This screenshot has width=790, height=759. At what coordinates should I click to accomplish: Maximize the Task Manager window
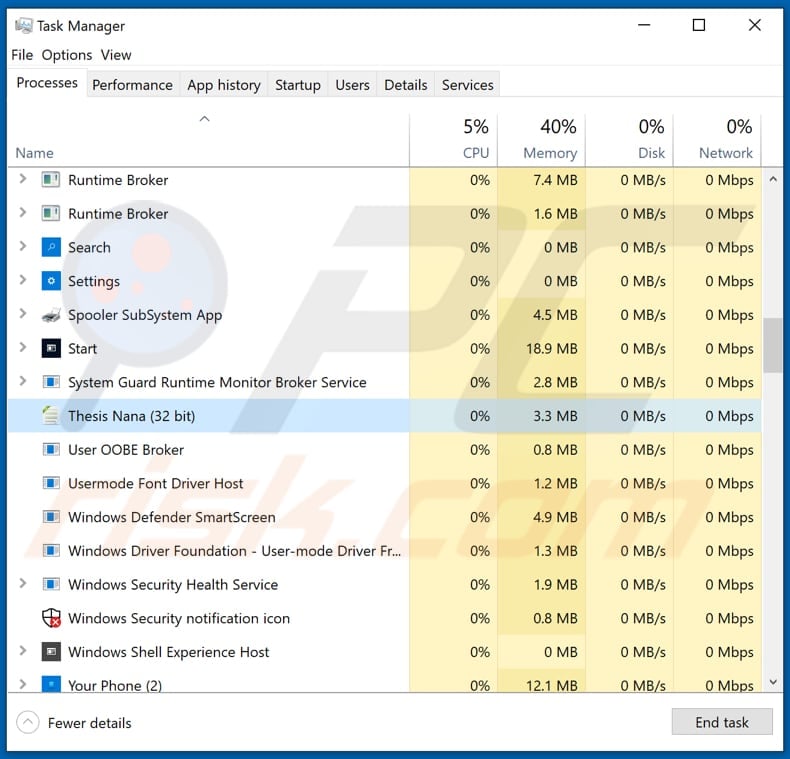point(699,25)
